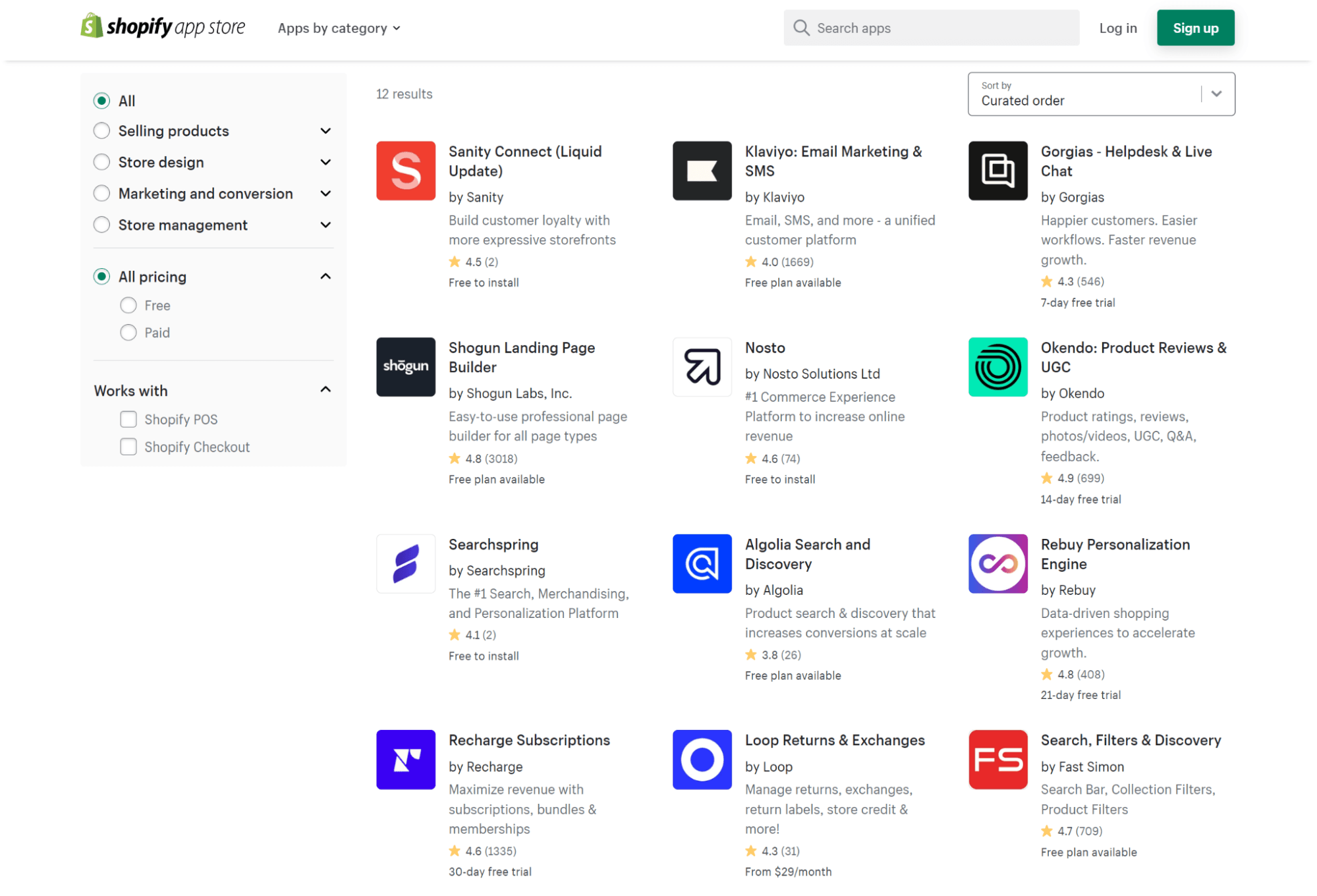Click the 14-day free trial text
1317x896 pixels.
pyautogui.click(x=1080, y=499)
